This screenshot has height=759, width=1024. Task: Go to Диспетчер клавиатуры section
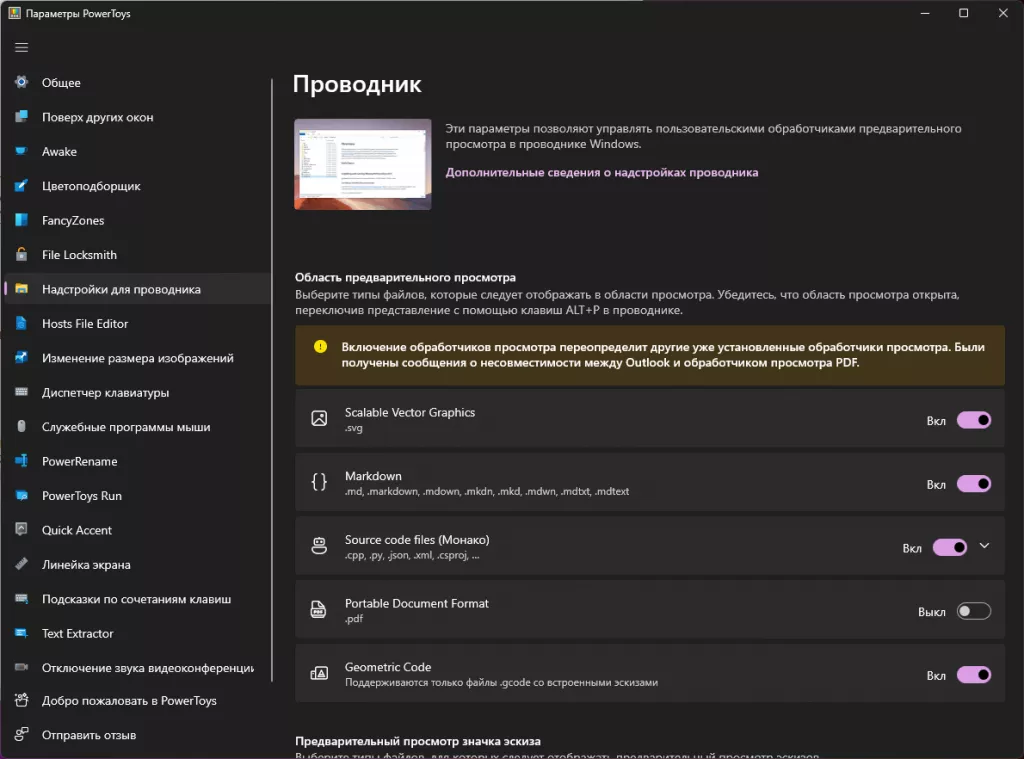(105, 393)
